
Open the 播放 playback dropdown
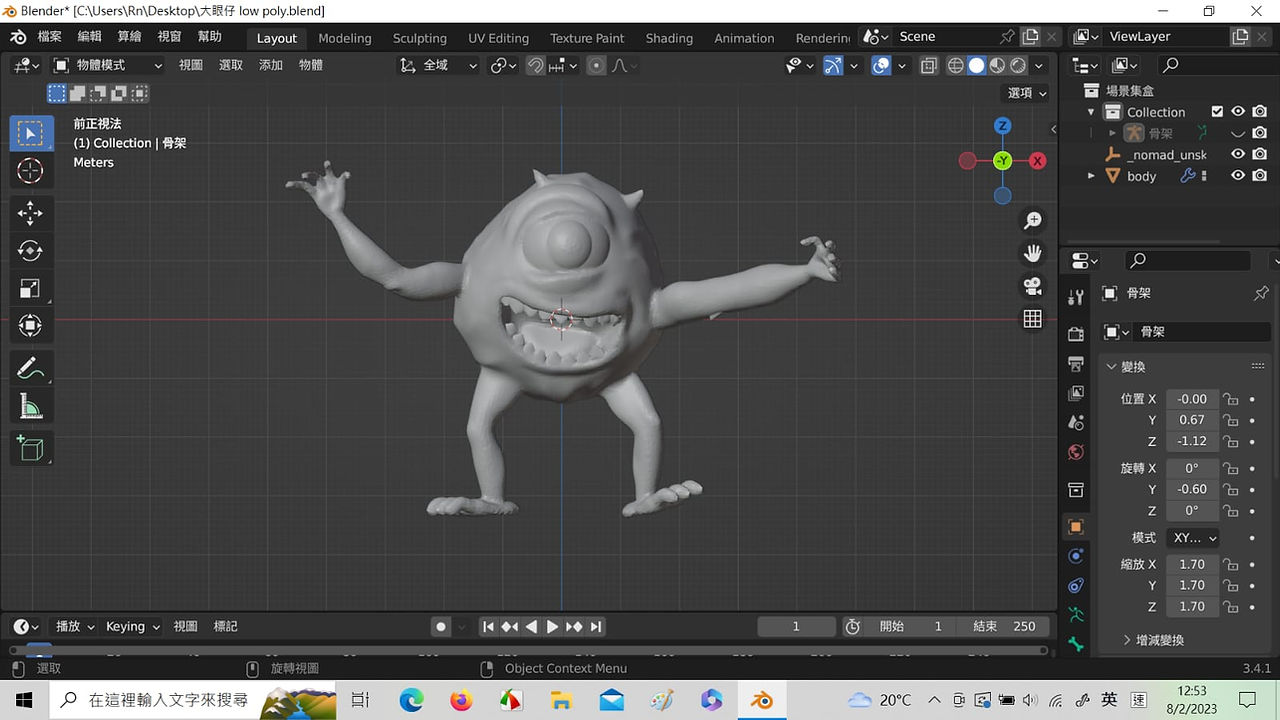75,627
